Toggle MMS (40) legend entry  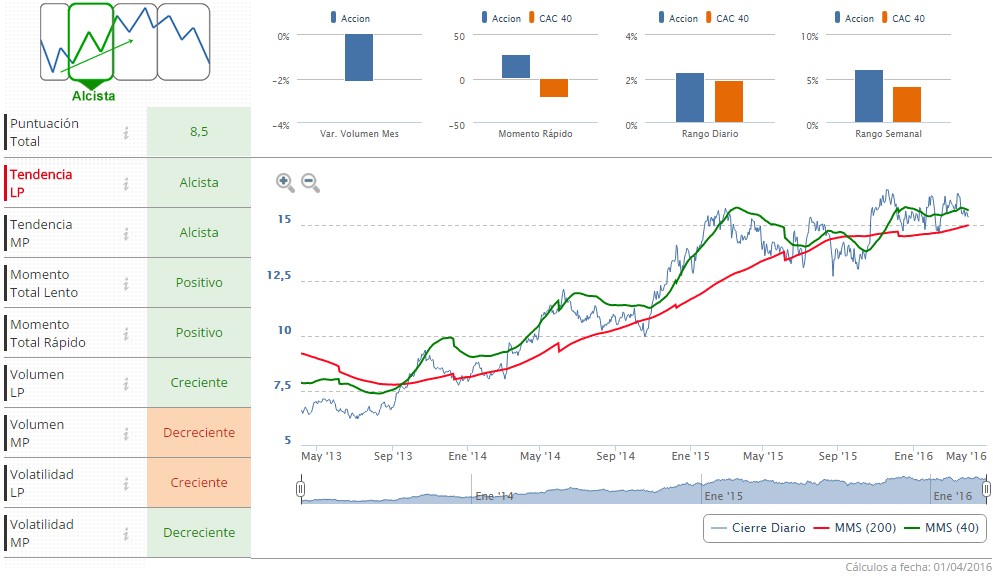940,528
